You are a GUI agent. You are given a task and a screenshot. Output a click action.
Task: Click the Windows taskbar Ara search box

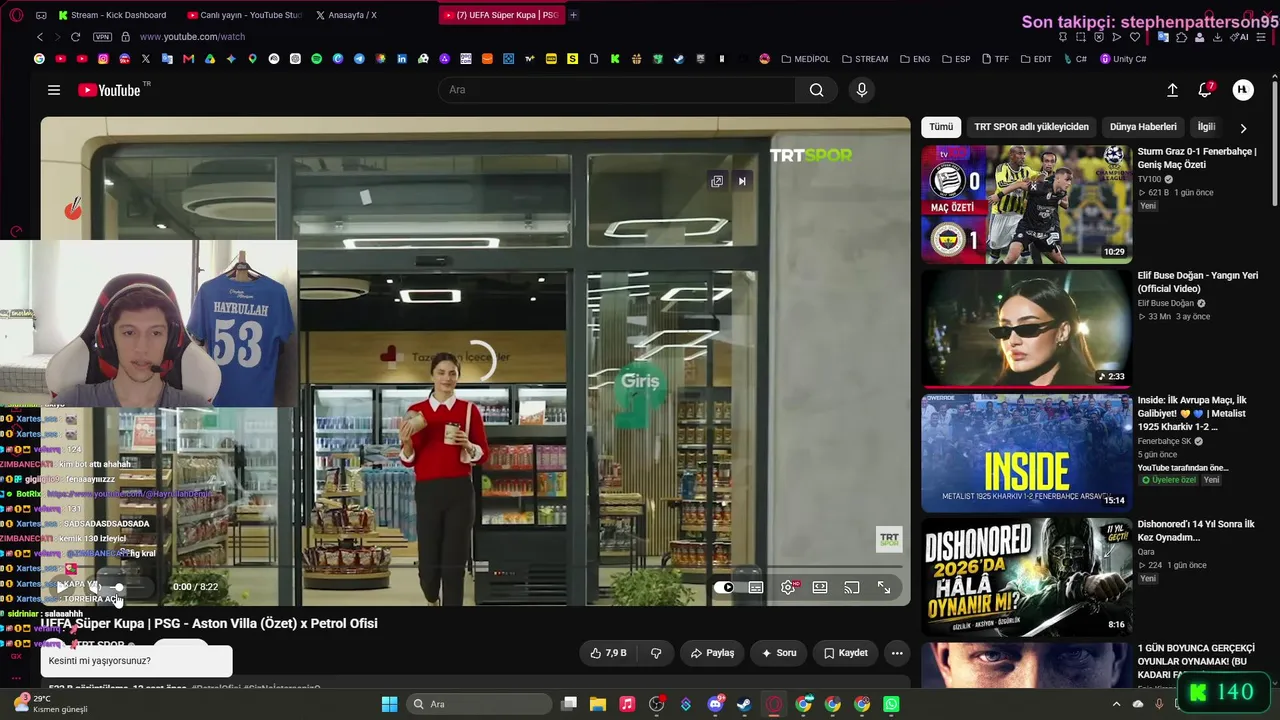click(479, 704)
